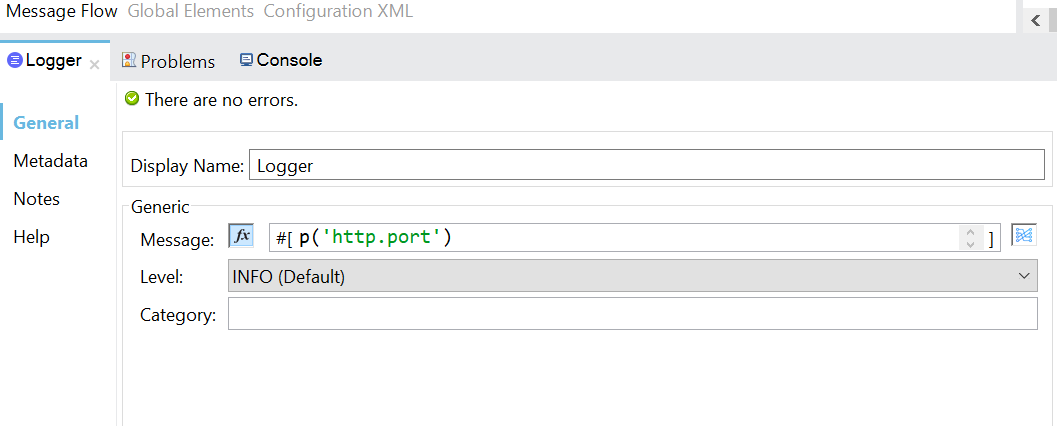Viewport: 1057px width, 426px height.
Task: Open the Metadata section
Action: click(x=50, y=161)
